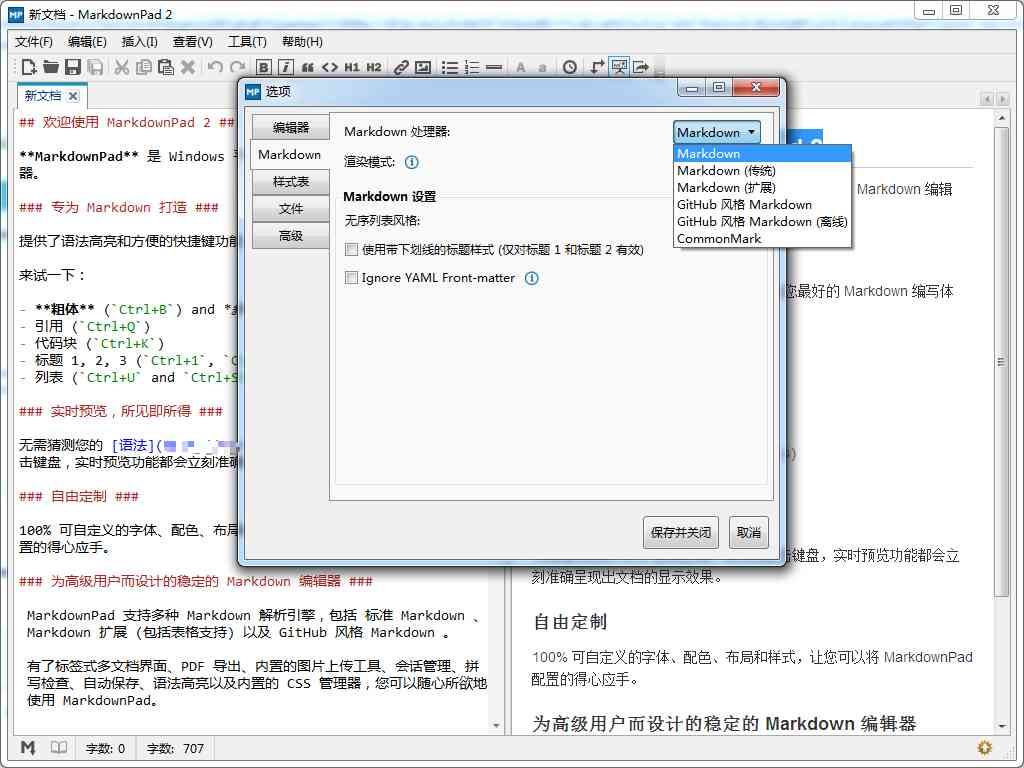Open the 工具(T) menu
Viewport: 1024px width, 768px height.
pyautogui.click(x=247, y=42)
